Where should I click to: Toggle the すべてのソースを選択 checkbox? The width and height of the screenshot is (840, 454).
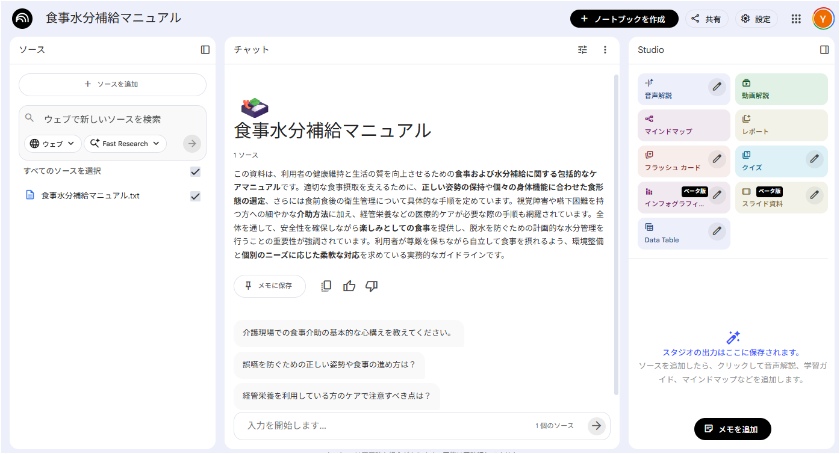195,171
